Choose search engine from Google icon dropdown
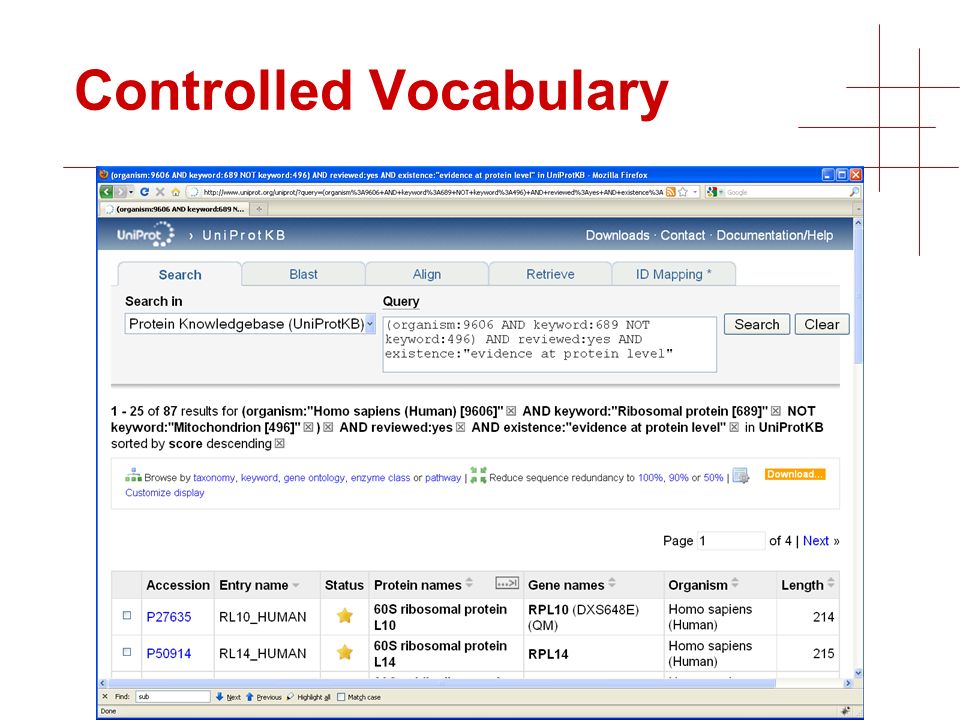960x720 pixels. pyautogui.click(x=714, y=192)
